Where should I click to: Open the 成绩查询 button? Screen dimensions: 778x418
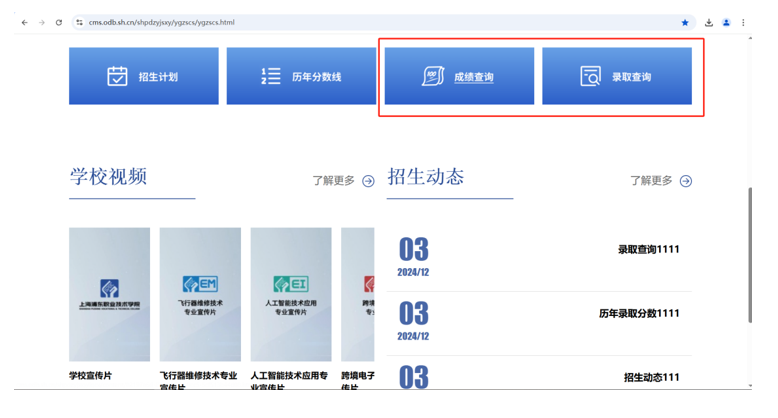click(459, 76)
